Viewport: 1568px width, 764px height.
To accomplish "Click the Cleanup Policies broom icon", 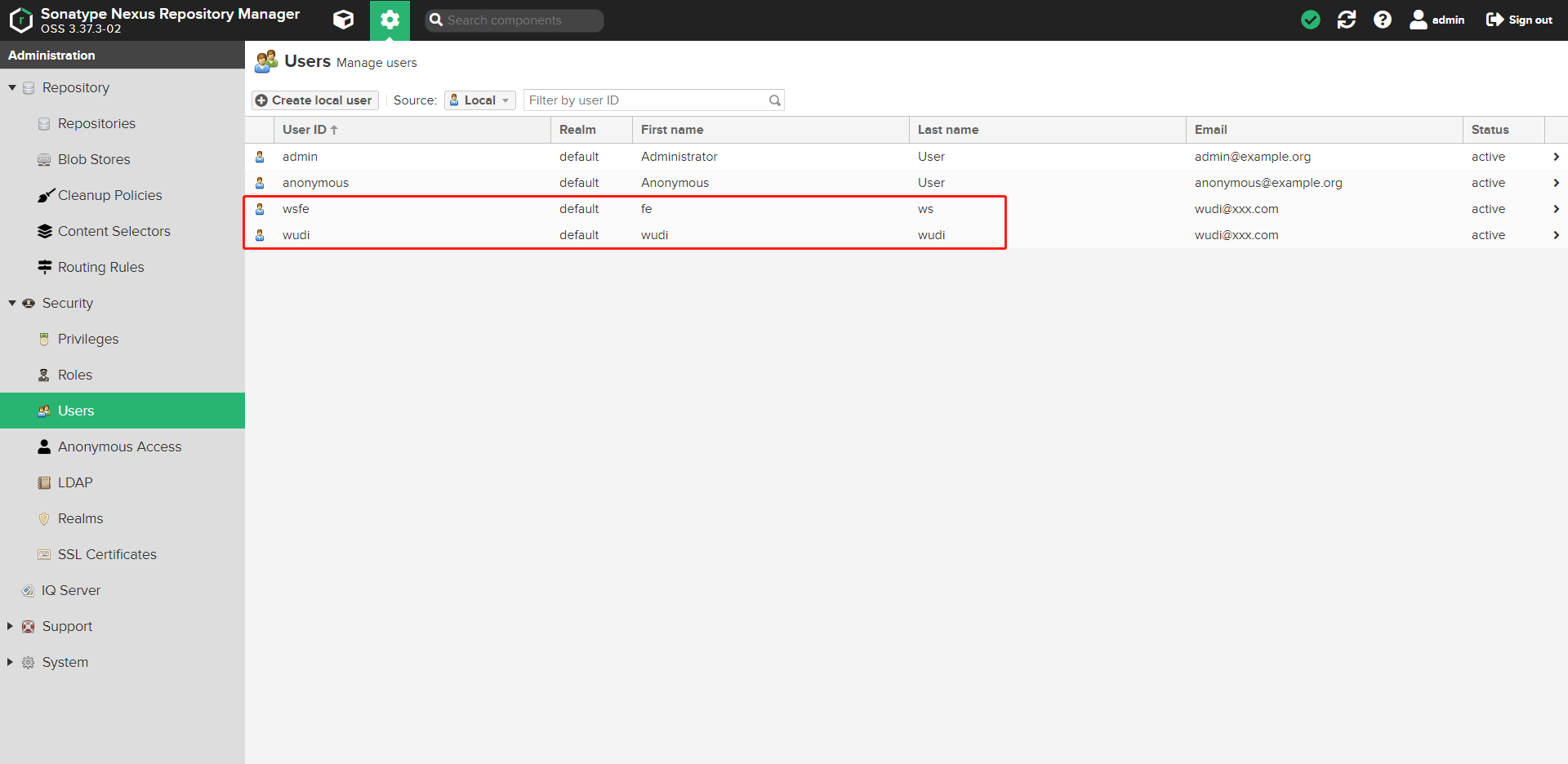I will (x=45, y=195).
